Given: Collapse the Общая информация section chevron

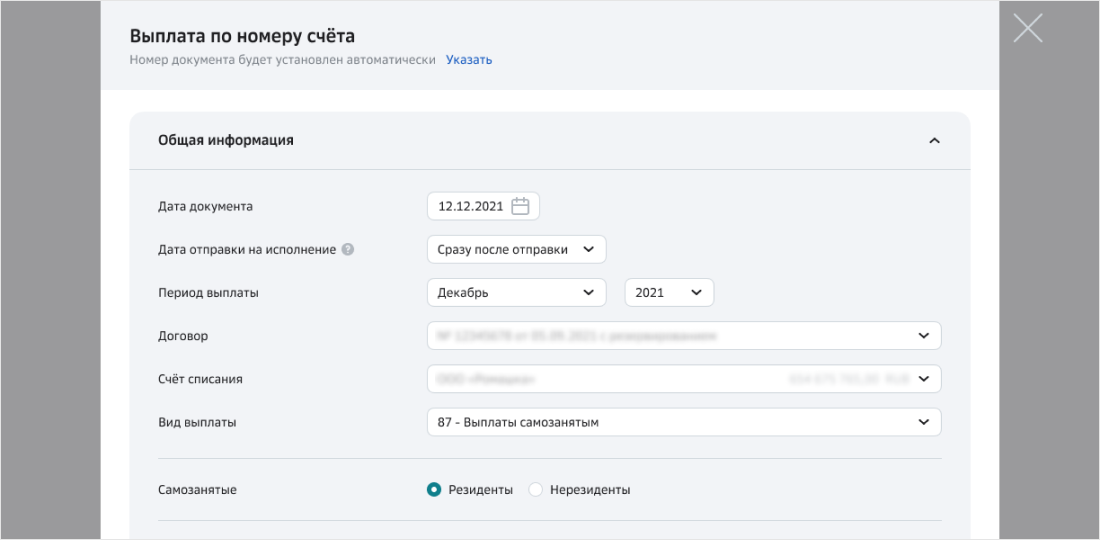Looking at the screenshot, I should tap(934, 141).
